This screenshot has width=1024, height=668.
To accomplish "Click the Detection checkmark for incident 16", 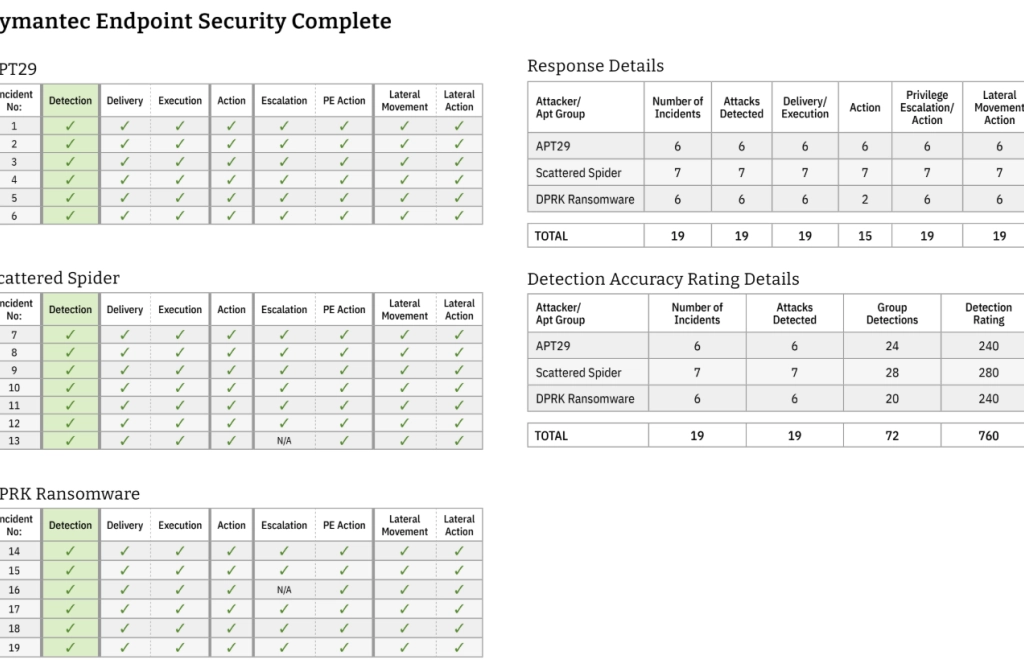I will click(70, 590).
